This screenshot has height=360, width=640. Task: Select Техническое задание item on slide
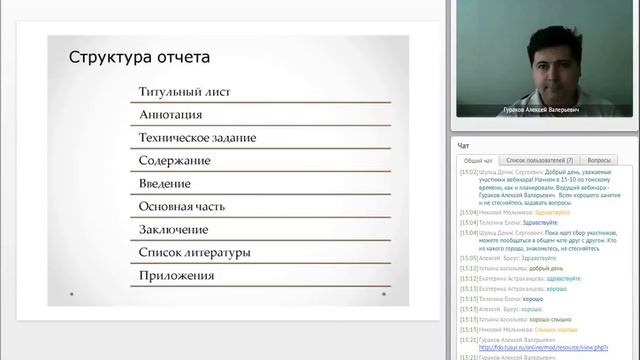coord(198,138)
